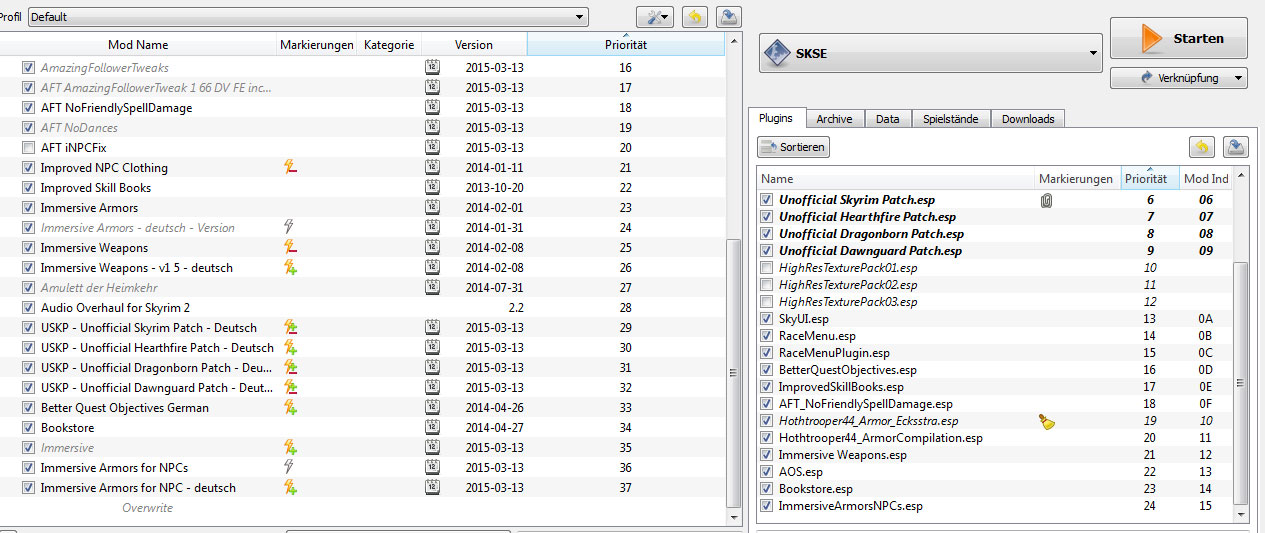The image size is (1265, 533).
Task: Click the restore backup icon beside profile
Action: point(694,16)
